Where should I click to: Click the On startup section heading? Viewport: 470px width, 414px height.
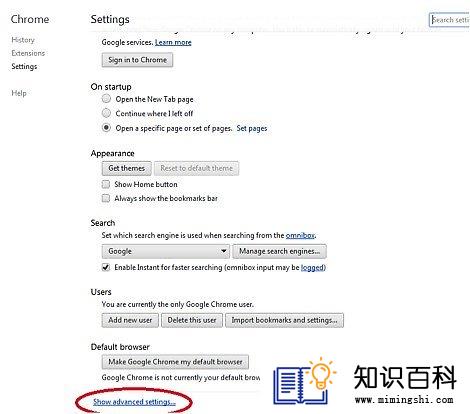pos(111,87)
